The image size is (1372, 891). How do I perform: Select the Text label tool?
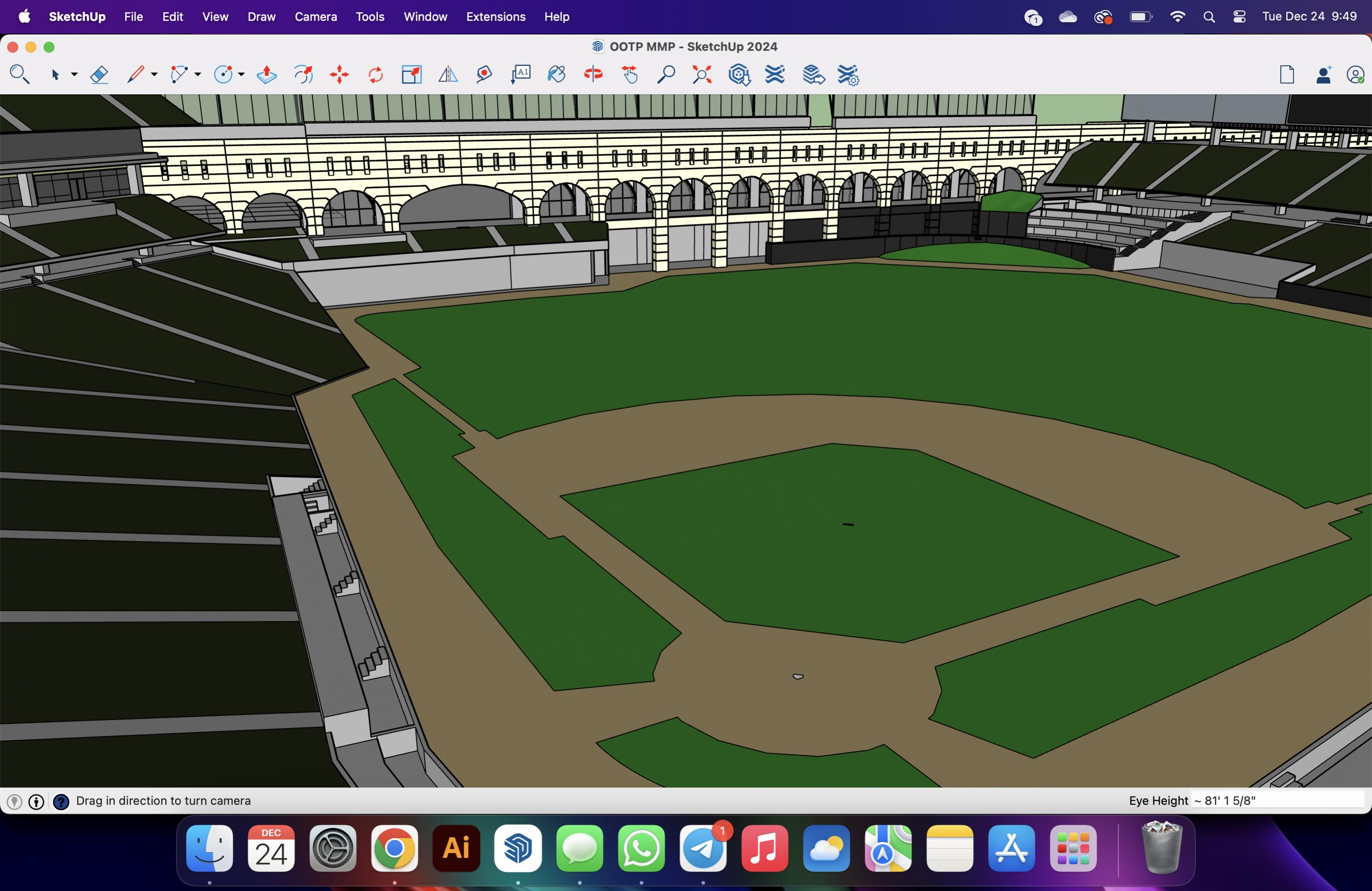click(521, 74)
